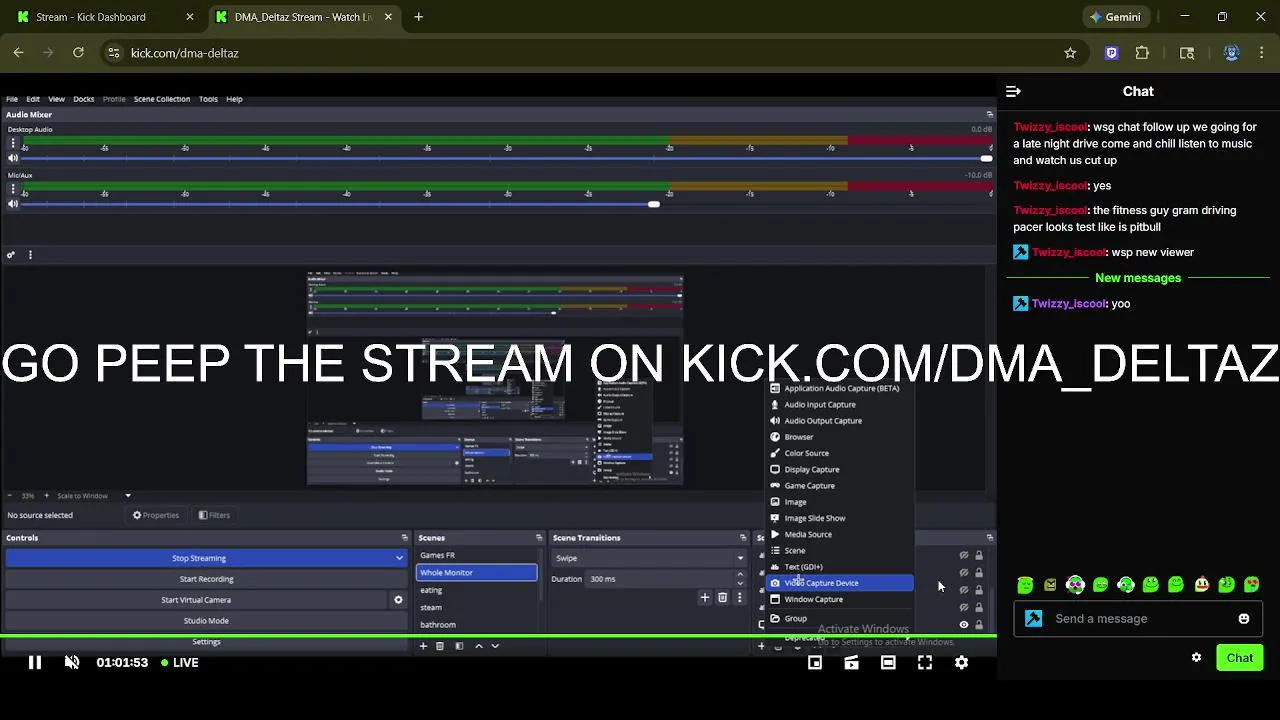Open the stream player settings gear
This screenshot has width=1280, height=720.
coord(961,662)
